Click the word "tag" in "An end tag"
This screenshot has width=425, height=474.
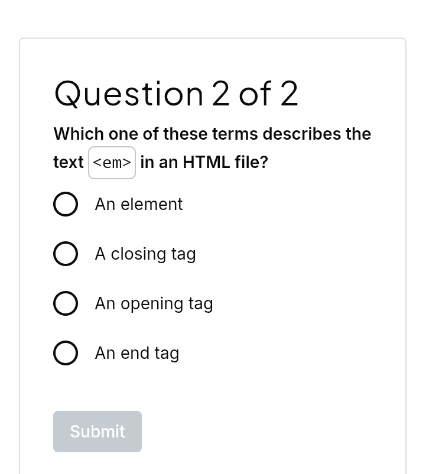click(x=167, y=354)
